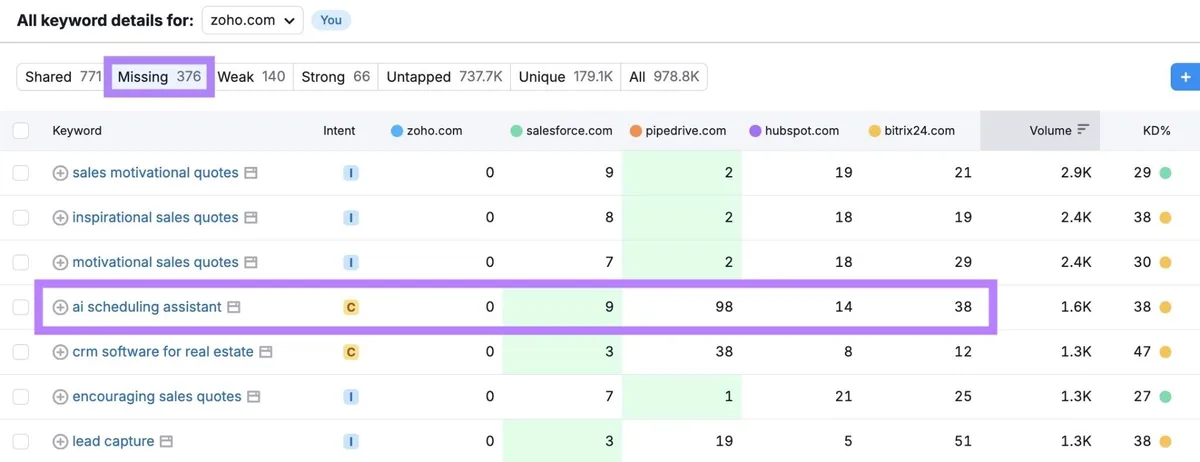Viewport: 1200px width, 462px height.
Task: Open SERP icon beside 'encouraging sales quotes'
Action: point(254,397)
